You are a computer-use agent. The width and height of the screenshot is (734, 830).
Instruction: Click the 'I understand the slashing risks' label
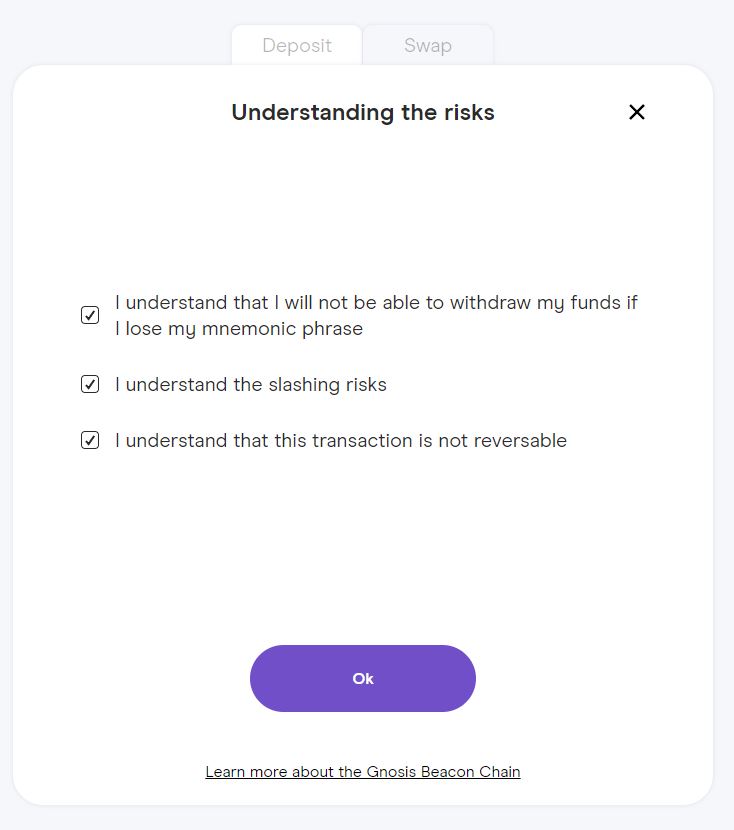tap(250, 384)
